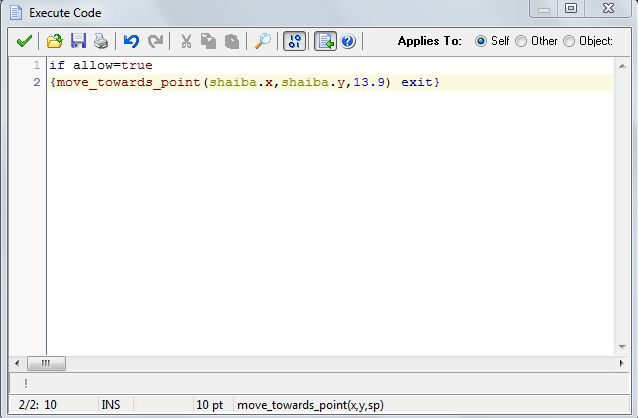Viewport: 638px width, 418px height.
Task: Toggle the code completion button
Action: coord(325,41)
